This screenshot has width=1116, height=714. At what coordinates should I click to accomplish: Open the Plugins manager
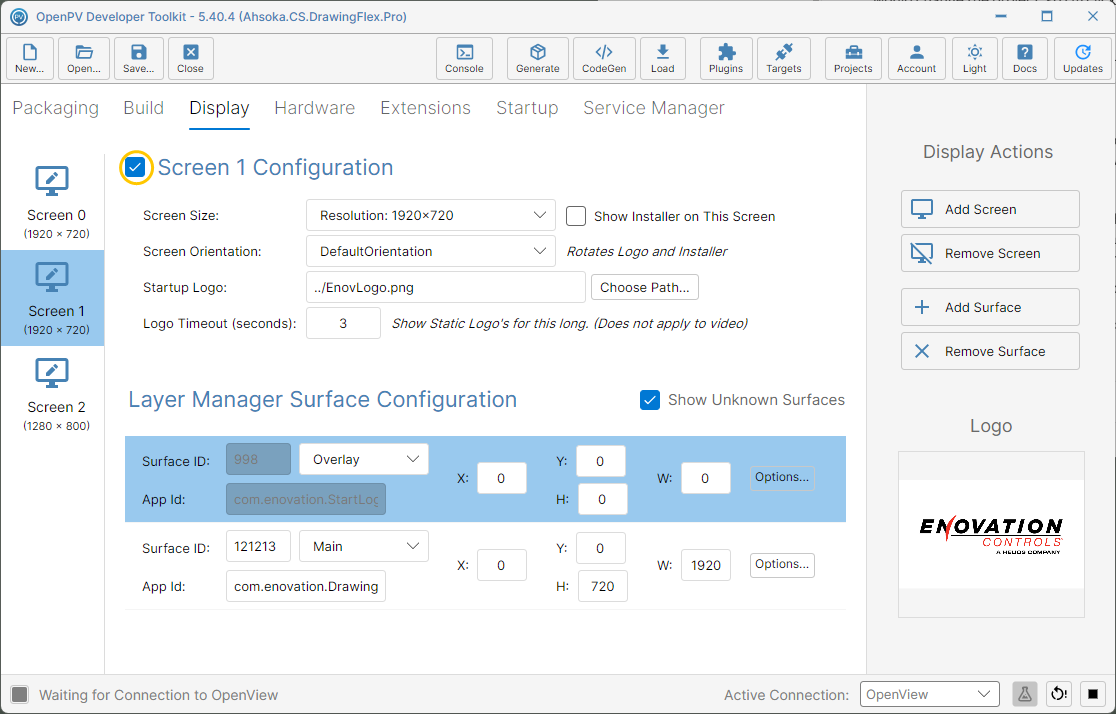pos(726,58)
